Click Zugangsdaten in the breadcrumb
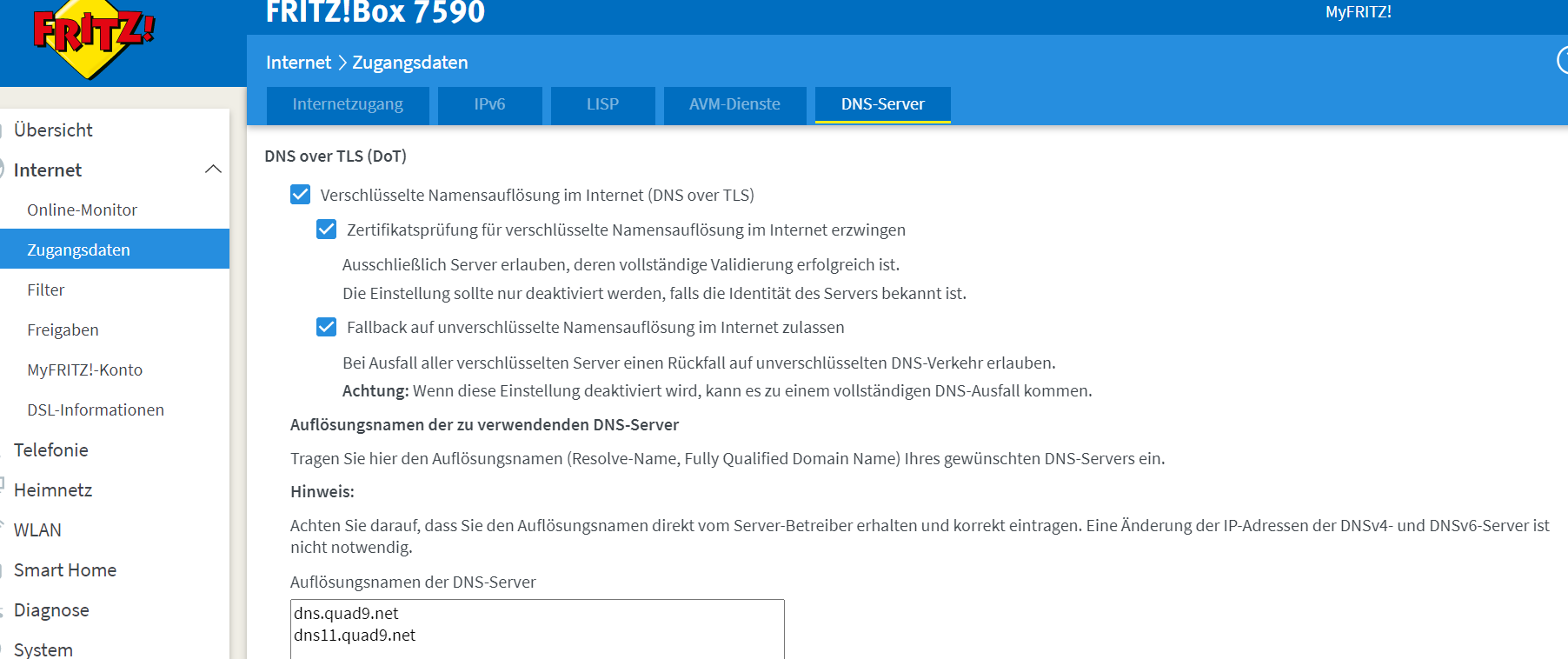Screen dimensions: 1568x659 (x=410, y=63)
